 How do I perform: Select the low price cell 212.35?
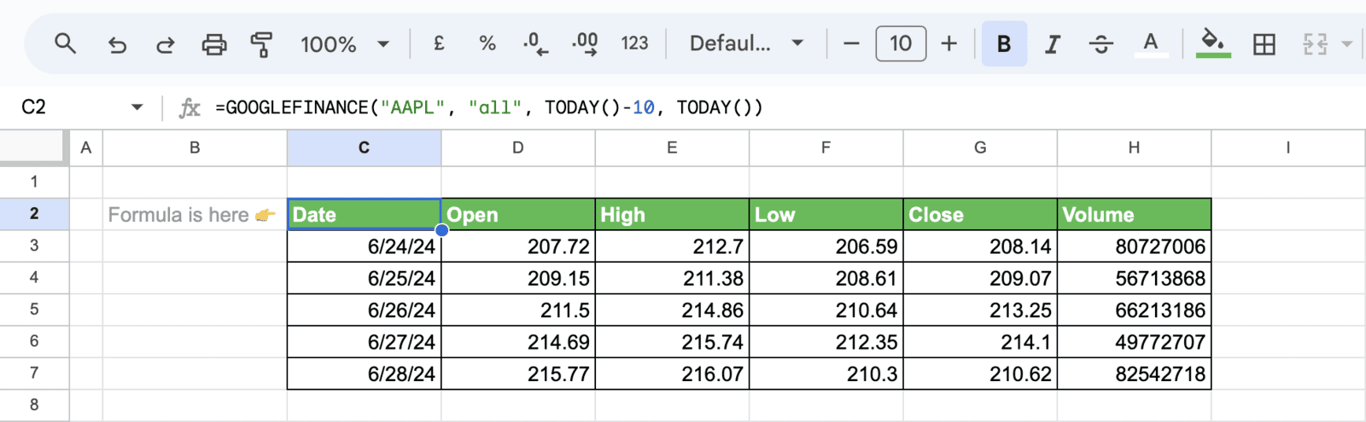(x=826, y=342)
